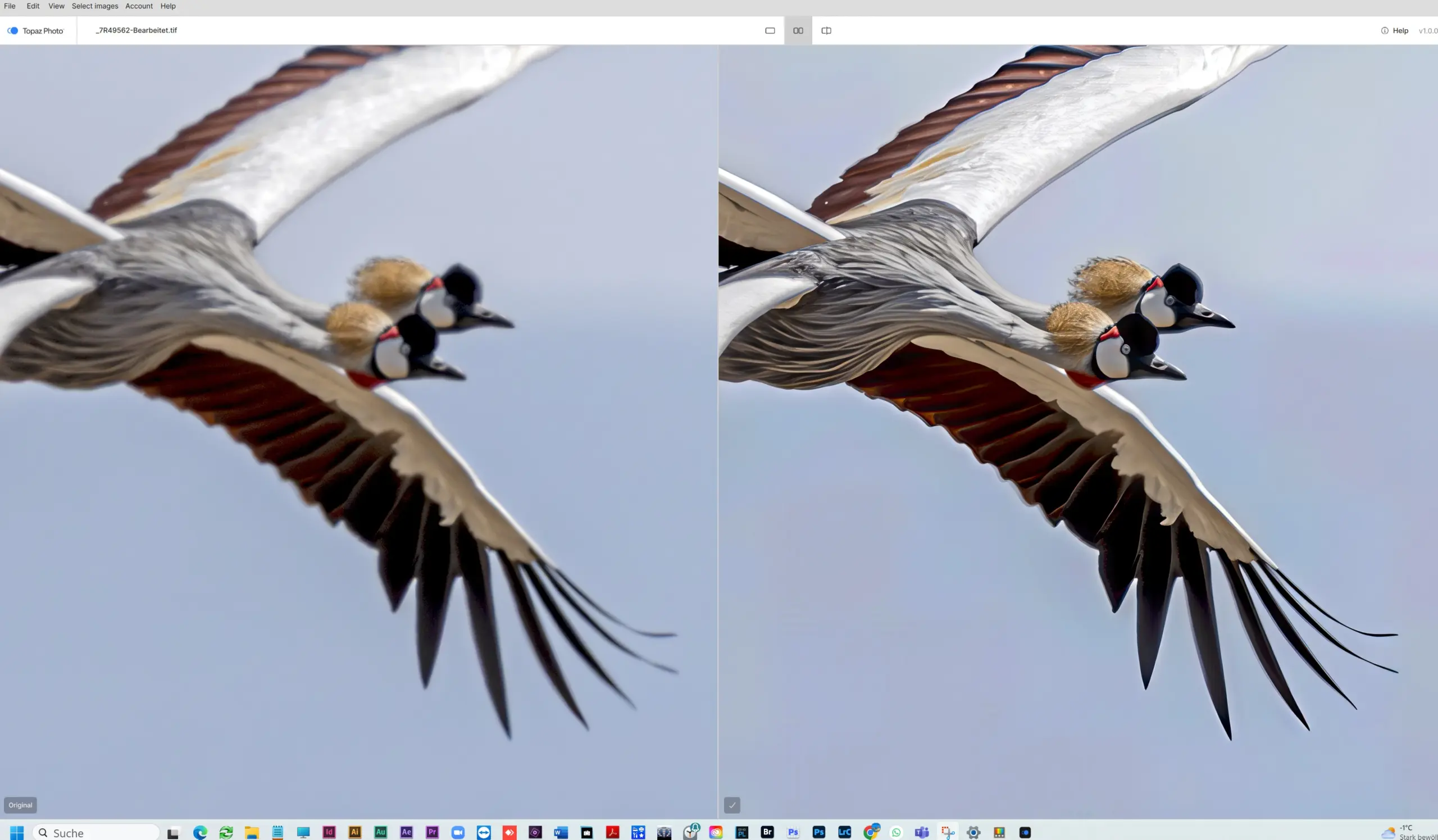The height and width of the screenshot is (840, 1438).
Task: Open the Edit menu
Action: click(33, 6)
